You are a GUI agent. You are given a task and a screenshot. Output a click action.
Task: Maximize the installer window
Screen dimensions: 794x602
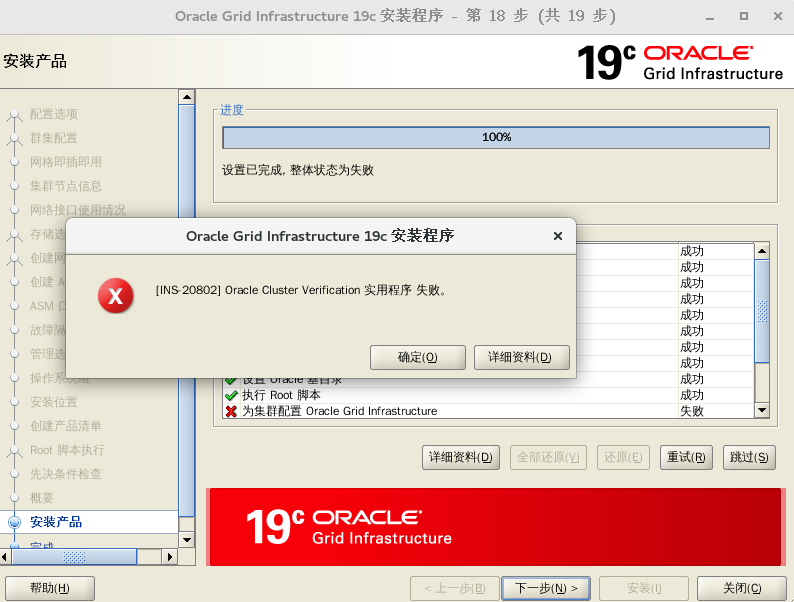click(x=743, y=16)
